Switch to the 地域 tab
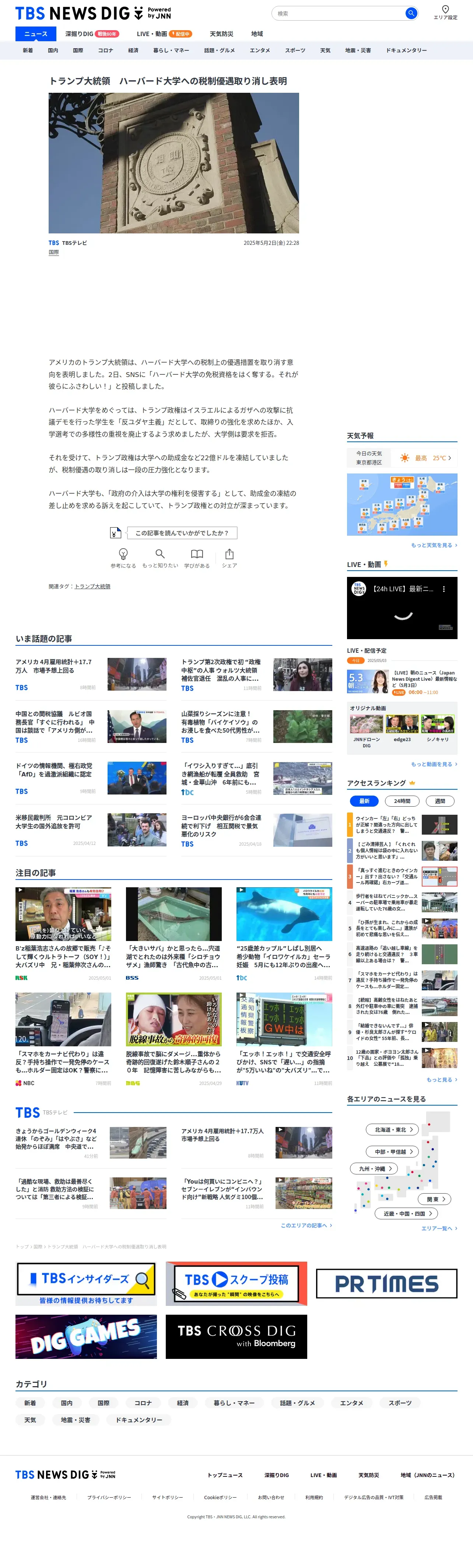 (x=257, y=34)
